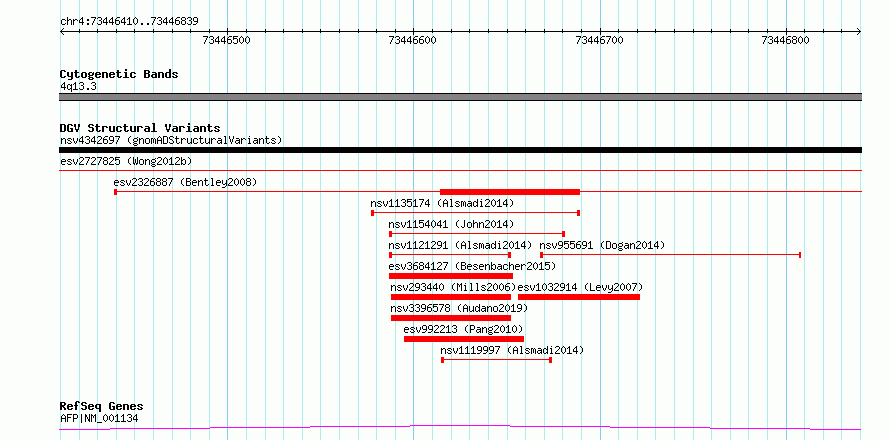The image size is (890, 440).
Task: Open nsv1119997 (Alsmadi2014) variant label
Action: [x=512, y=350]
